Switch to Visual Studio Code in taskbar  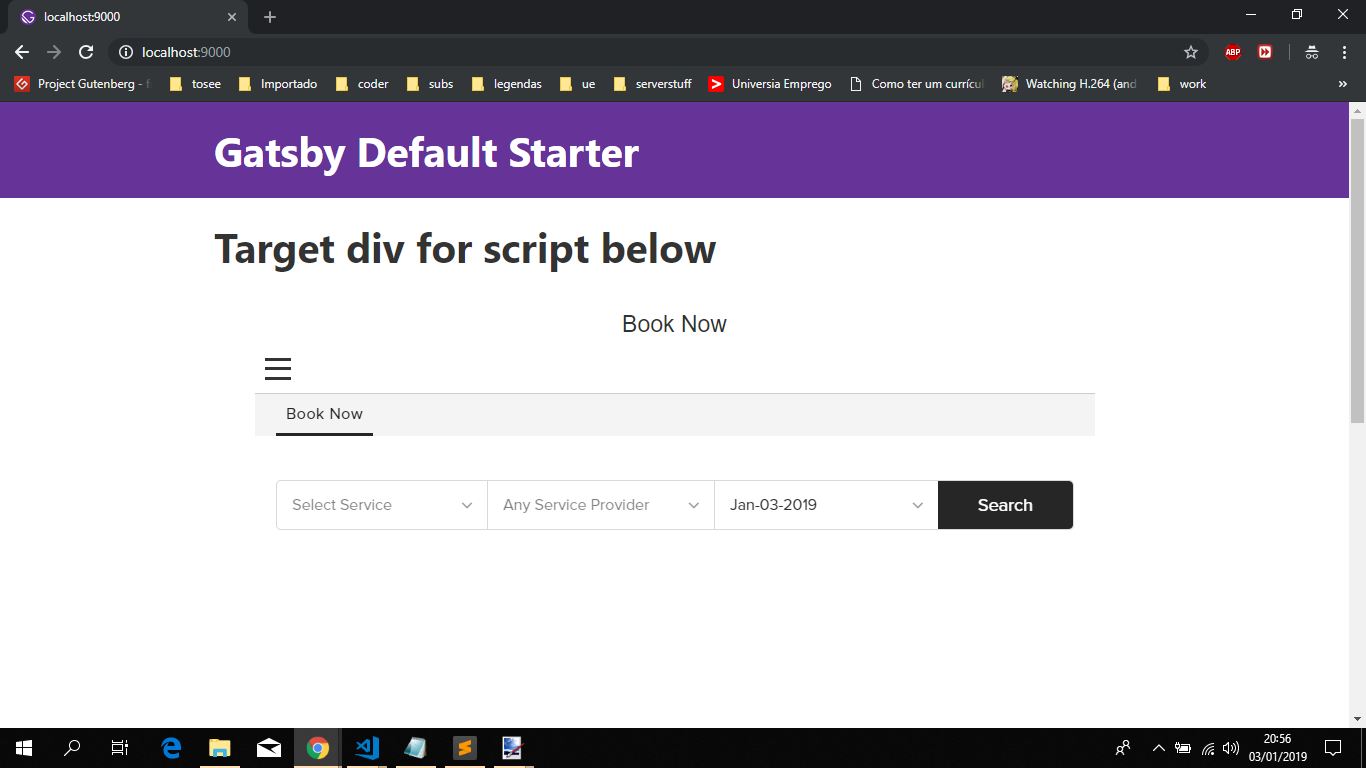[367, 748]
